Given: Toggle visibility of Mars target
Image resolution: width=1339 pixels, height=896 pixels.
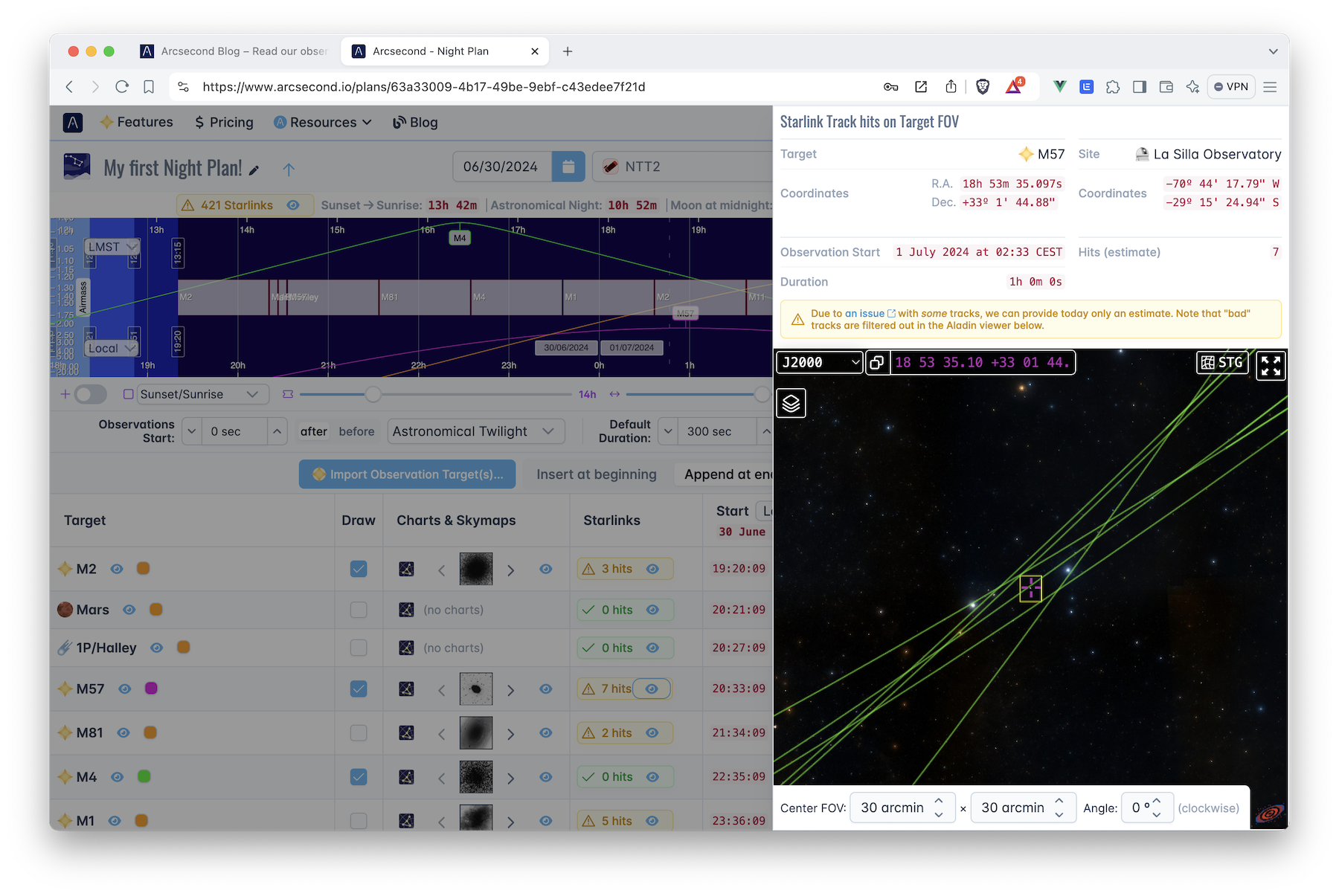Looking at the screenshot, I should [129, 609].
